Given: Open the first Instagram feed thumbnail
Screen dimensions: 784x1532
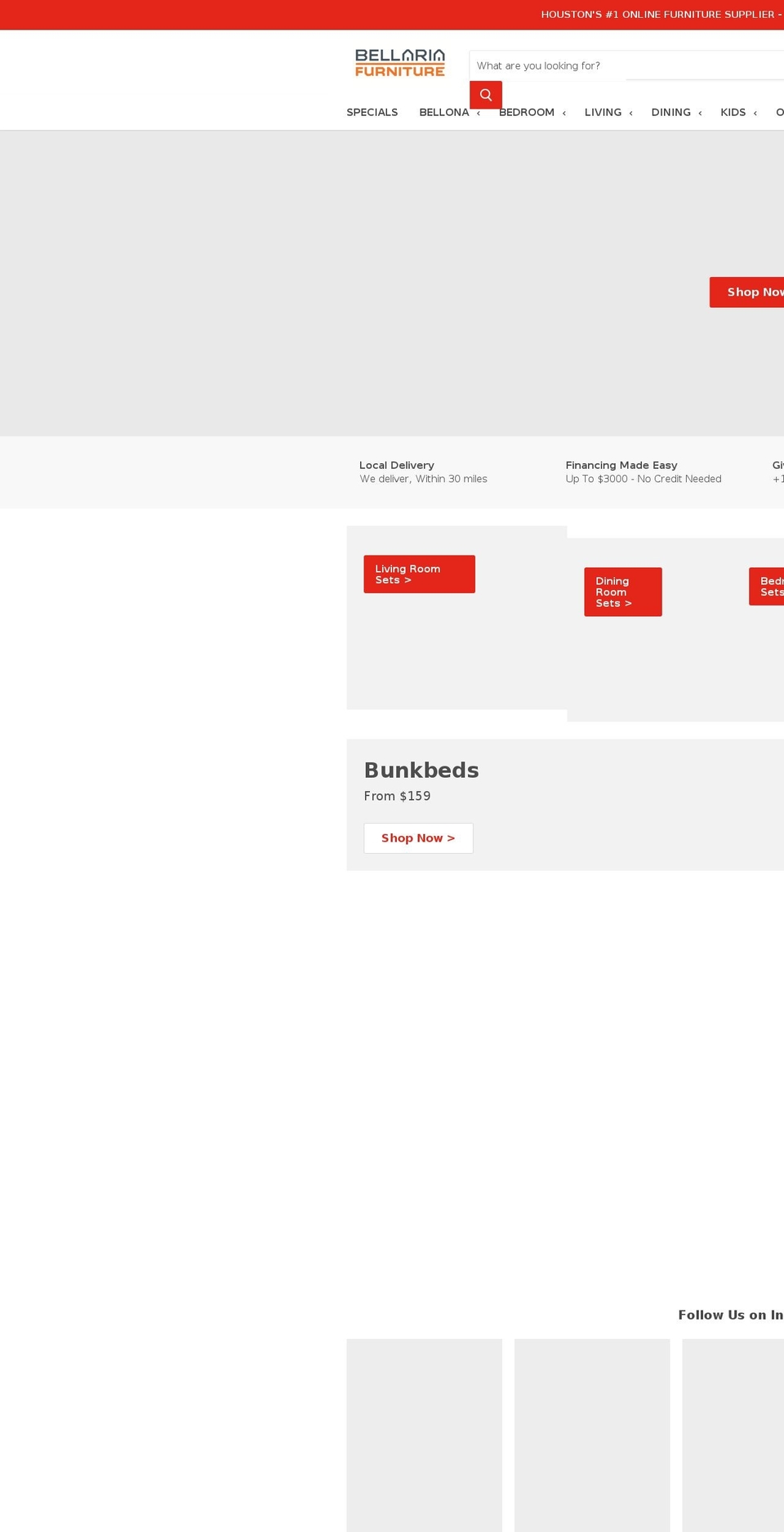Looking at the screenshot, I should [x=424, y=1435].
